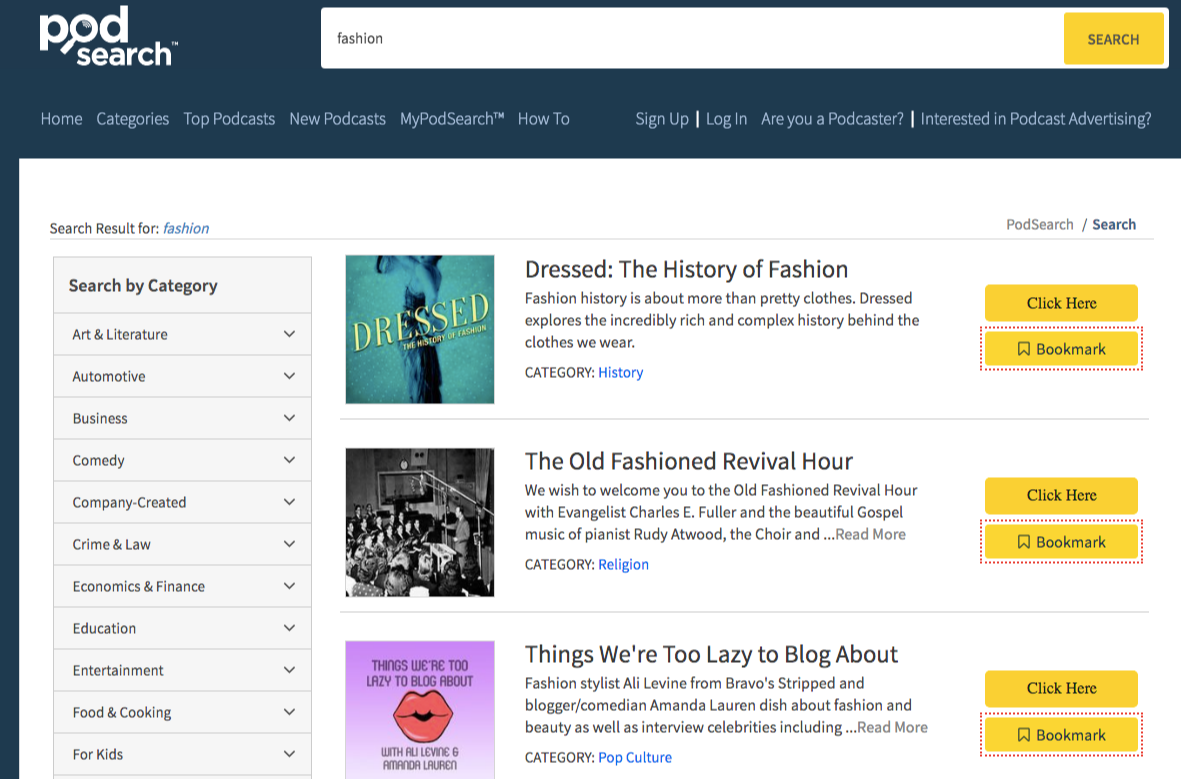The height and width of the screenshot is (779, 1181).
Task: Open MyPodSearch menu item
Action: (x=452, y=119)
